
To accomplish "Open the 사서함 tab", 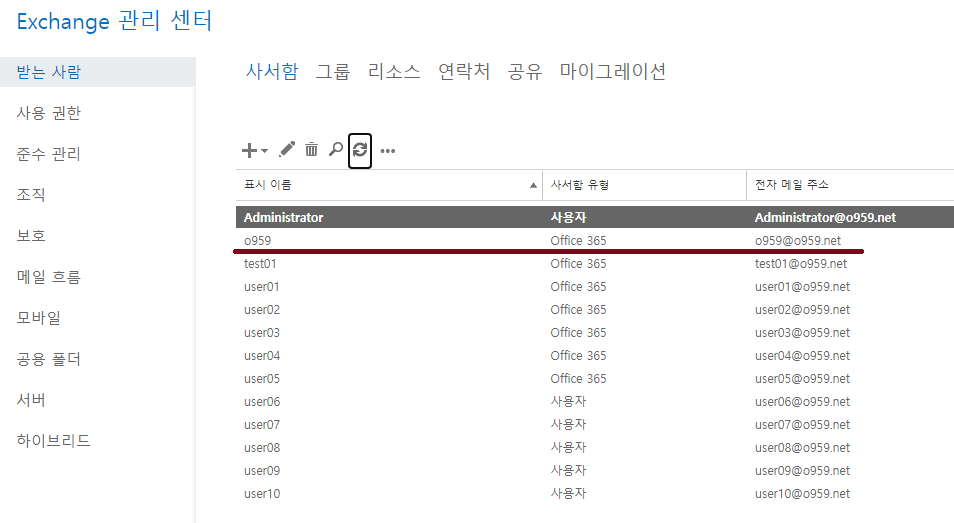I will (x=272, y=71).
